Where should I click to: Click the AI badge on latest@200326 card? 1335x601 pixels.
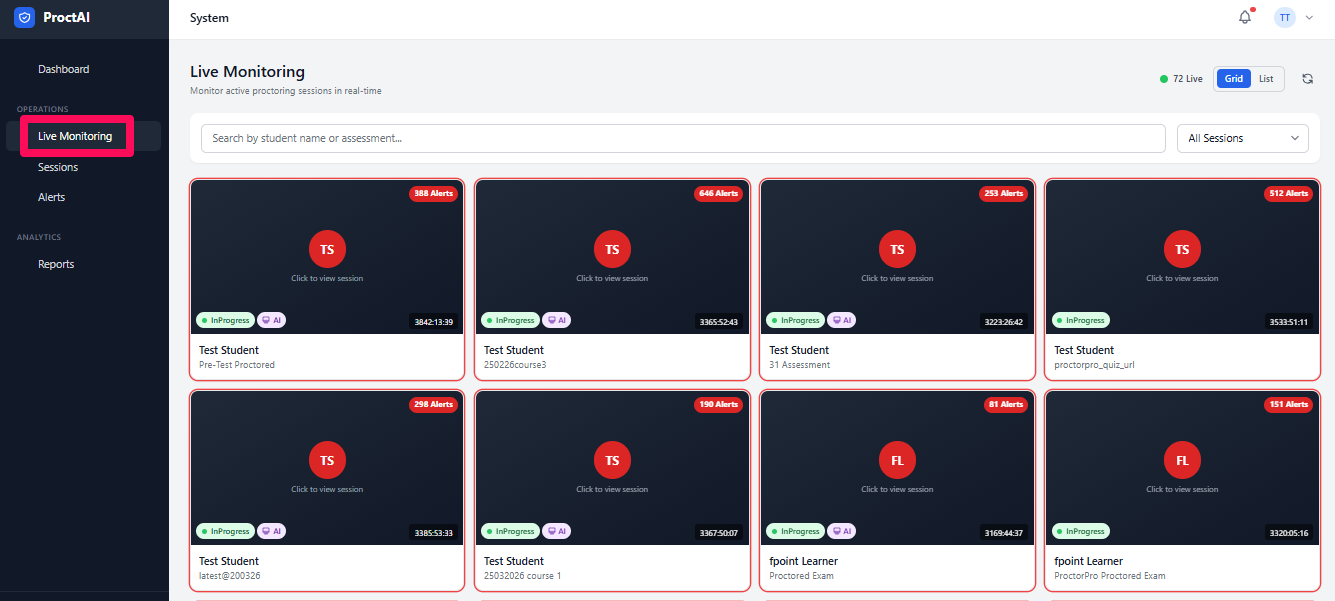[x=272, y=532]
